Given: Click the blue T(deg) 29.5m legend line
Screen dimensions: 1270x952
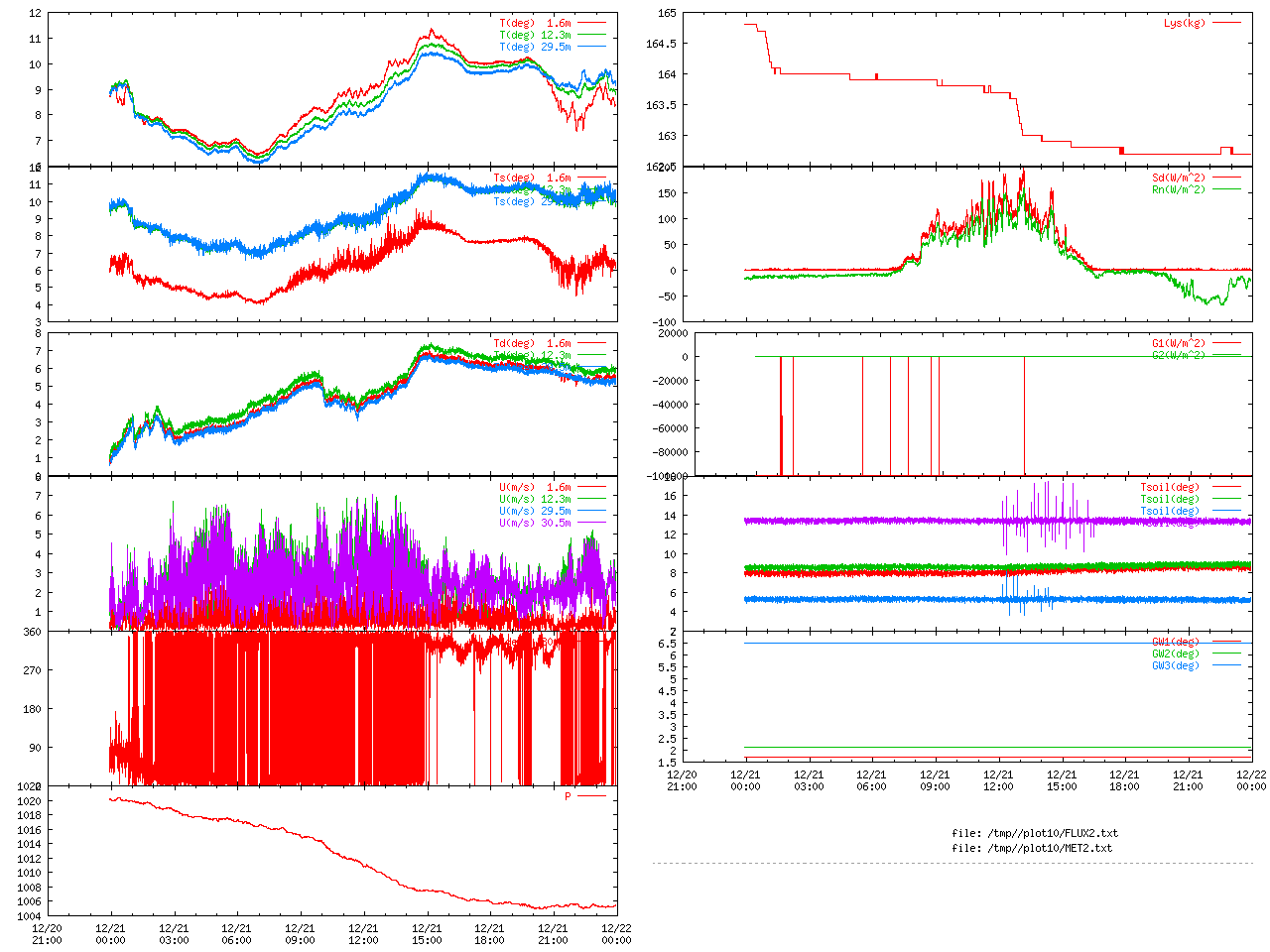Looking at the screenshot, I should pos(591,47).
